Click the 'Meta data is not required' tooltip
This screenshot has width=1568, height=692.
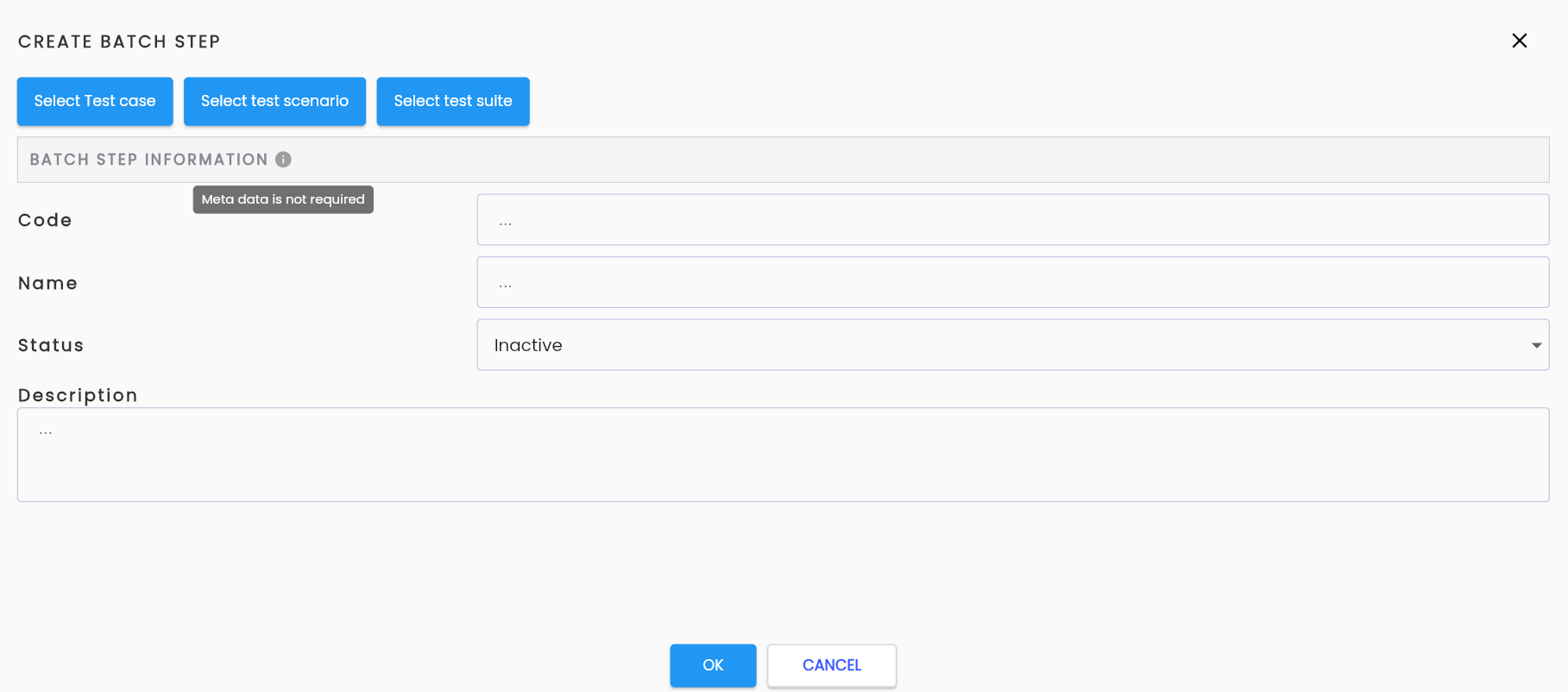(x=283, y=199)
